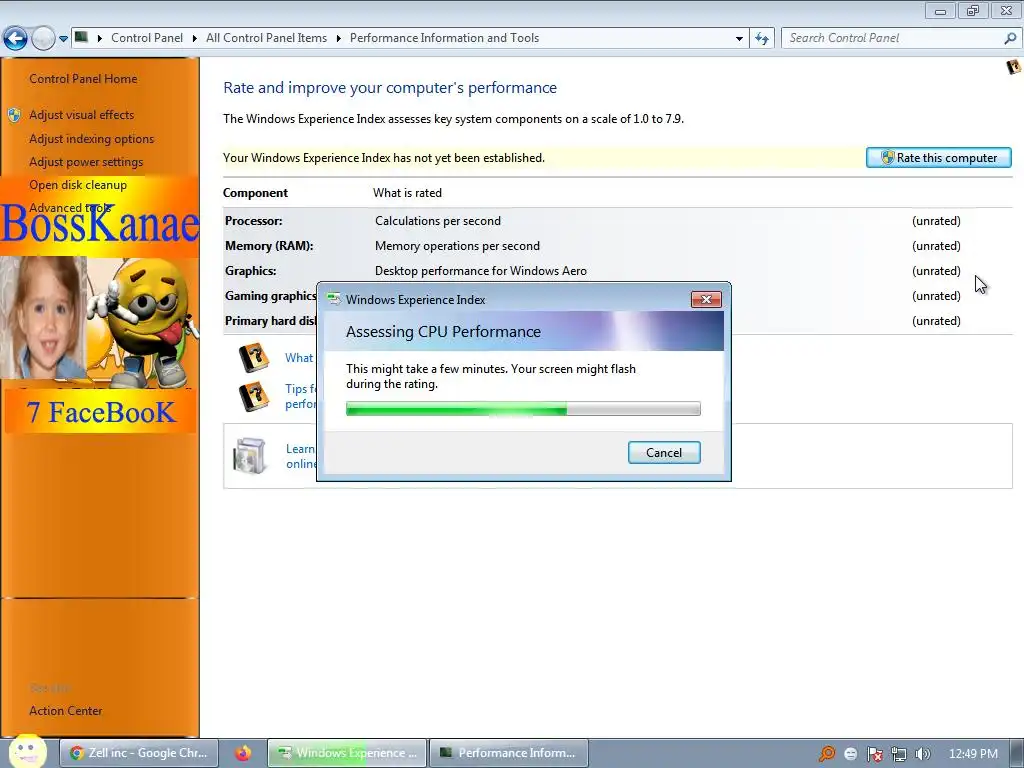Select the Control Panel breadcrumb
1024x768 pixels.
147,38
